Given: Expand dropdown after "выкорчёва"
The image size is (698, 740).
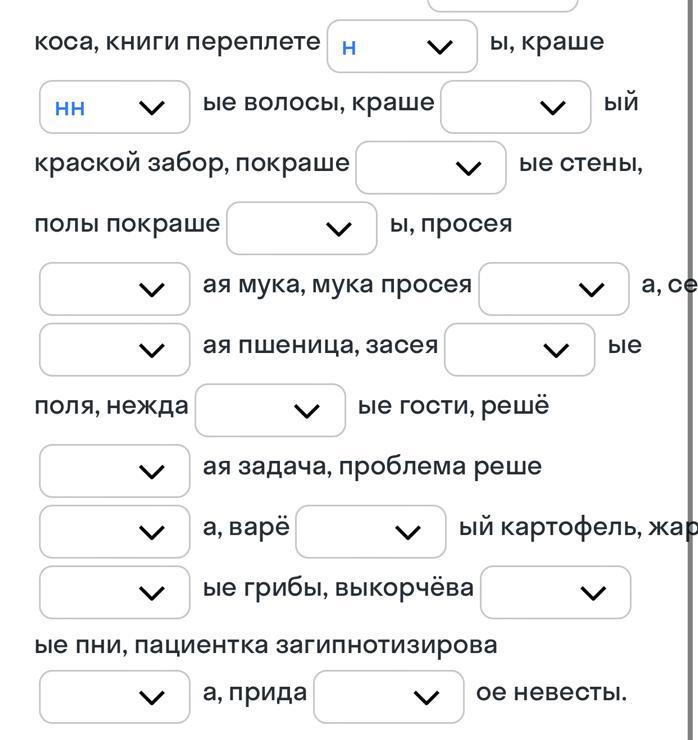Looking at the screenshot, I should (x=555, y=592).
